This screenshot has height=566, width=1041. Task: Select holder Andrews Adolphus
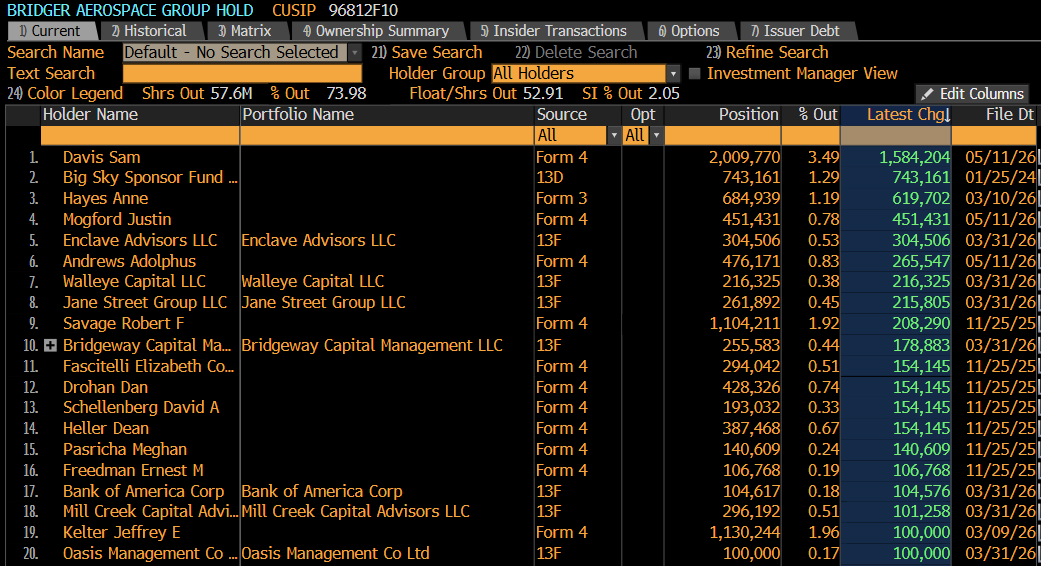129,261
